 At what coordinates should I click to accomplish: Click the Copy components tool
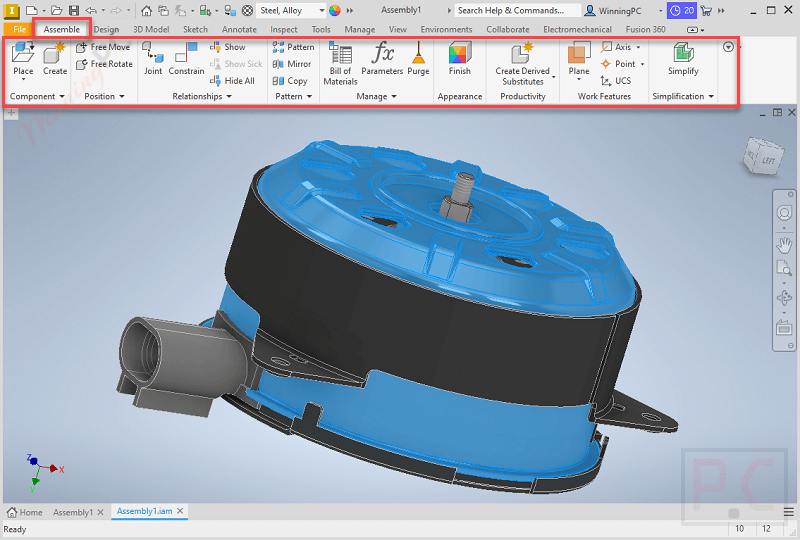(x=290, y=81)
